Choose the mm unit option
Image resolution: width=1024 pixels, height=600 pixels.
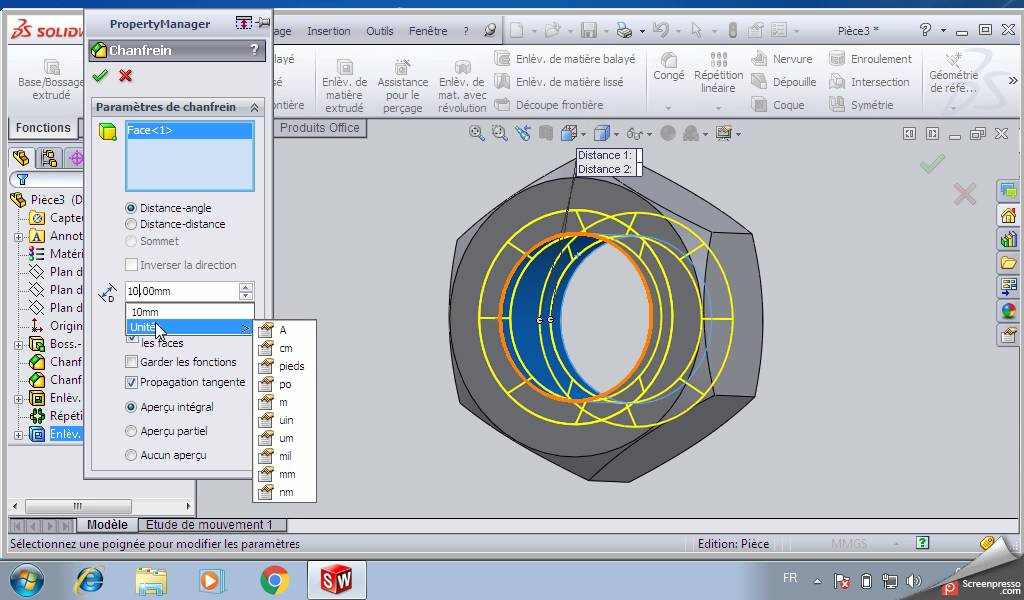point(284,474)
